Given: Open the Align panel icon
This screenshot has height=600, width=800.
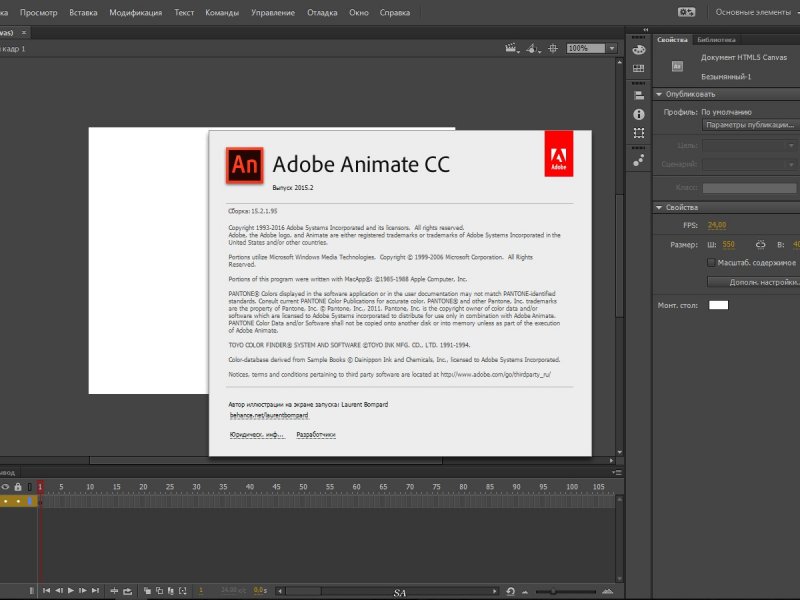Looking at the screenshot, I should pos(638,95).
